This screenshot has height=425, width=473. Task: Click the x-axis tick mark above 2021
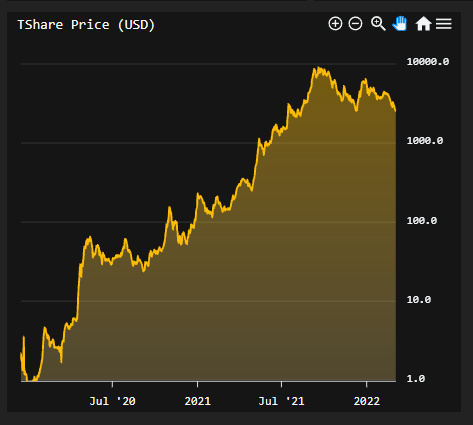tap(197, 384)
